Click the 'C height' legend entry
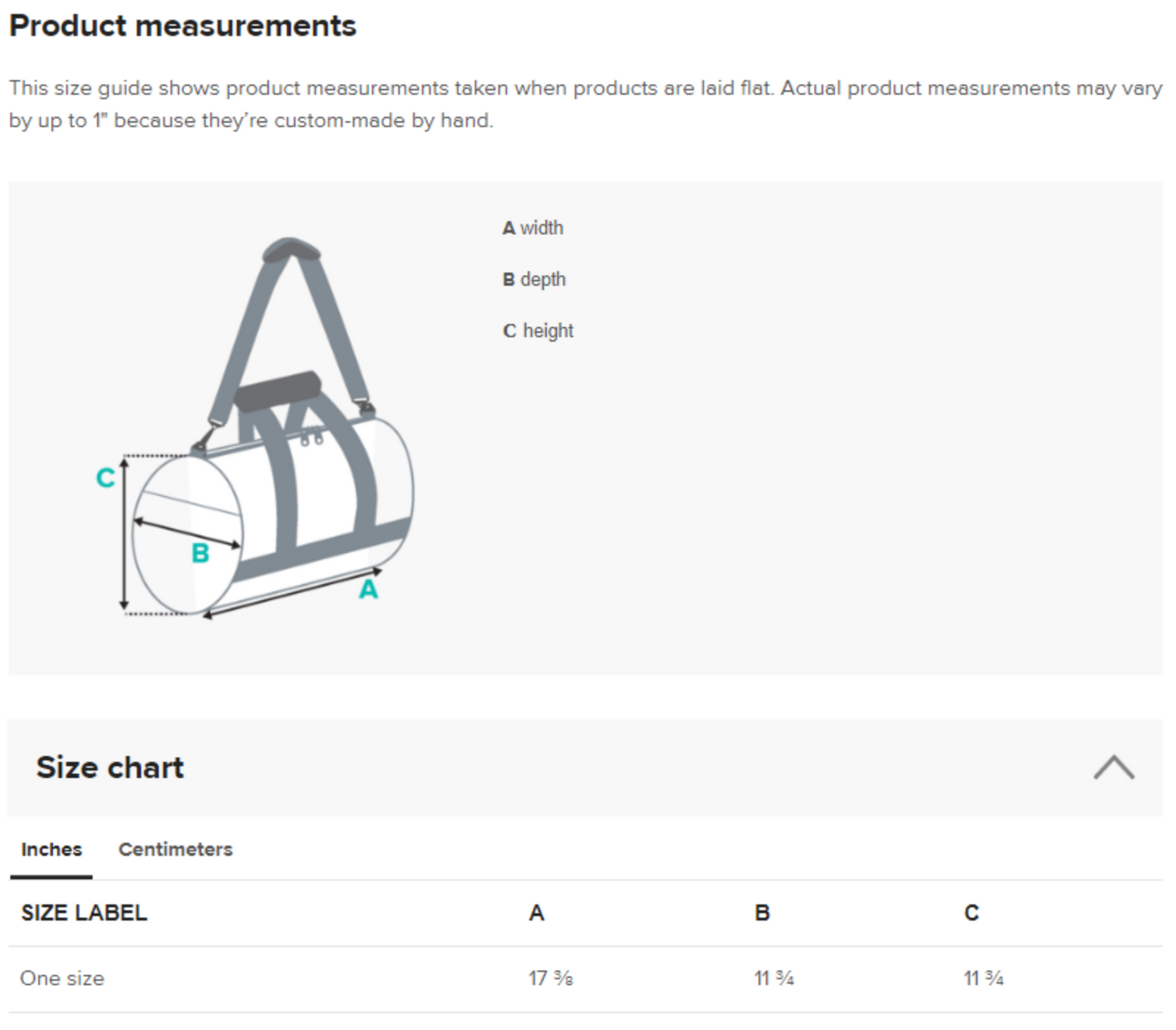This screenshot has width=1176, height=1030. pyautogui.click(x=538, y=330)
